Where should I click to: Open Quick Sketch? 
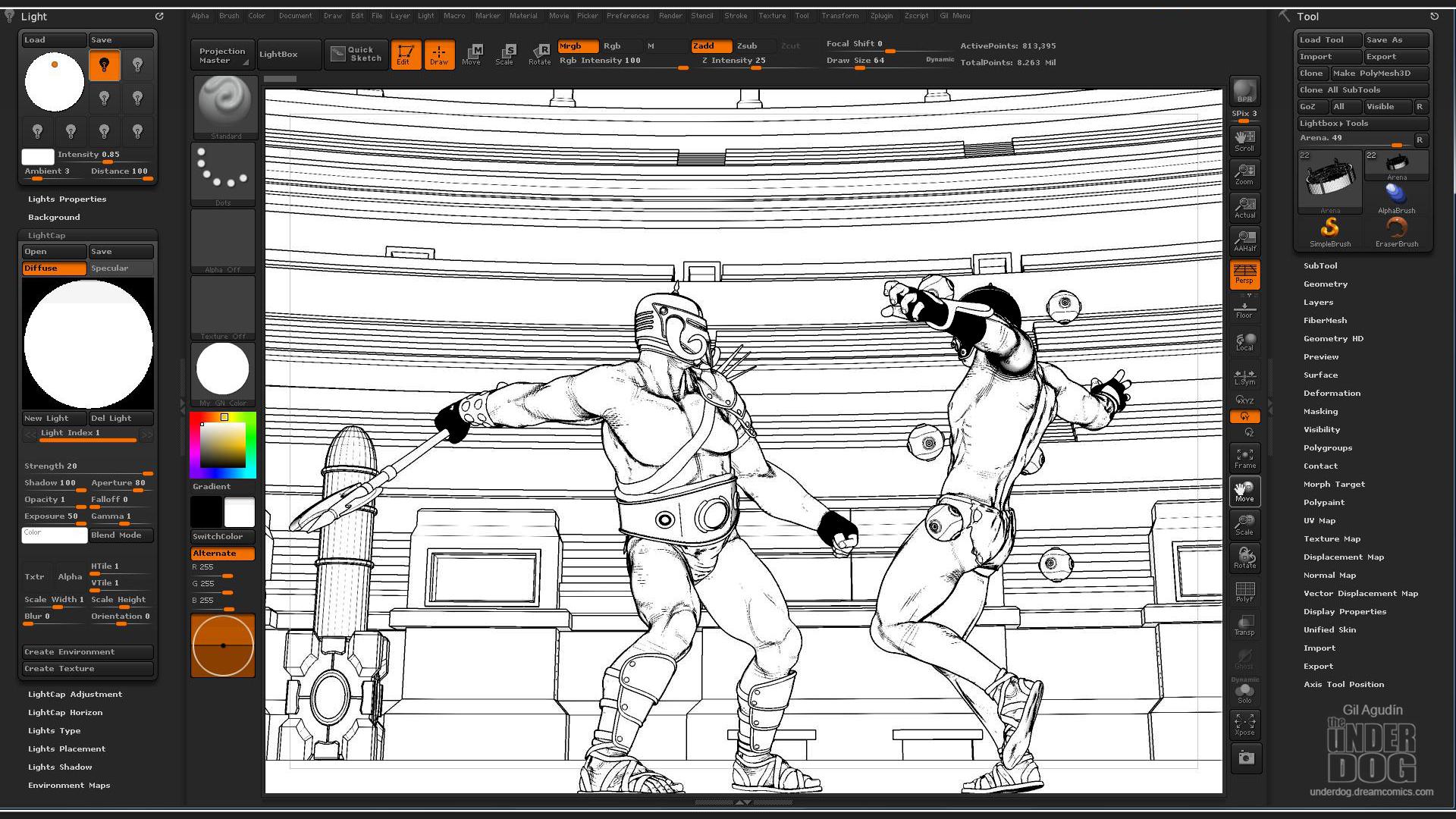coord(356,54)
